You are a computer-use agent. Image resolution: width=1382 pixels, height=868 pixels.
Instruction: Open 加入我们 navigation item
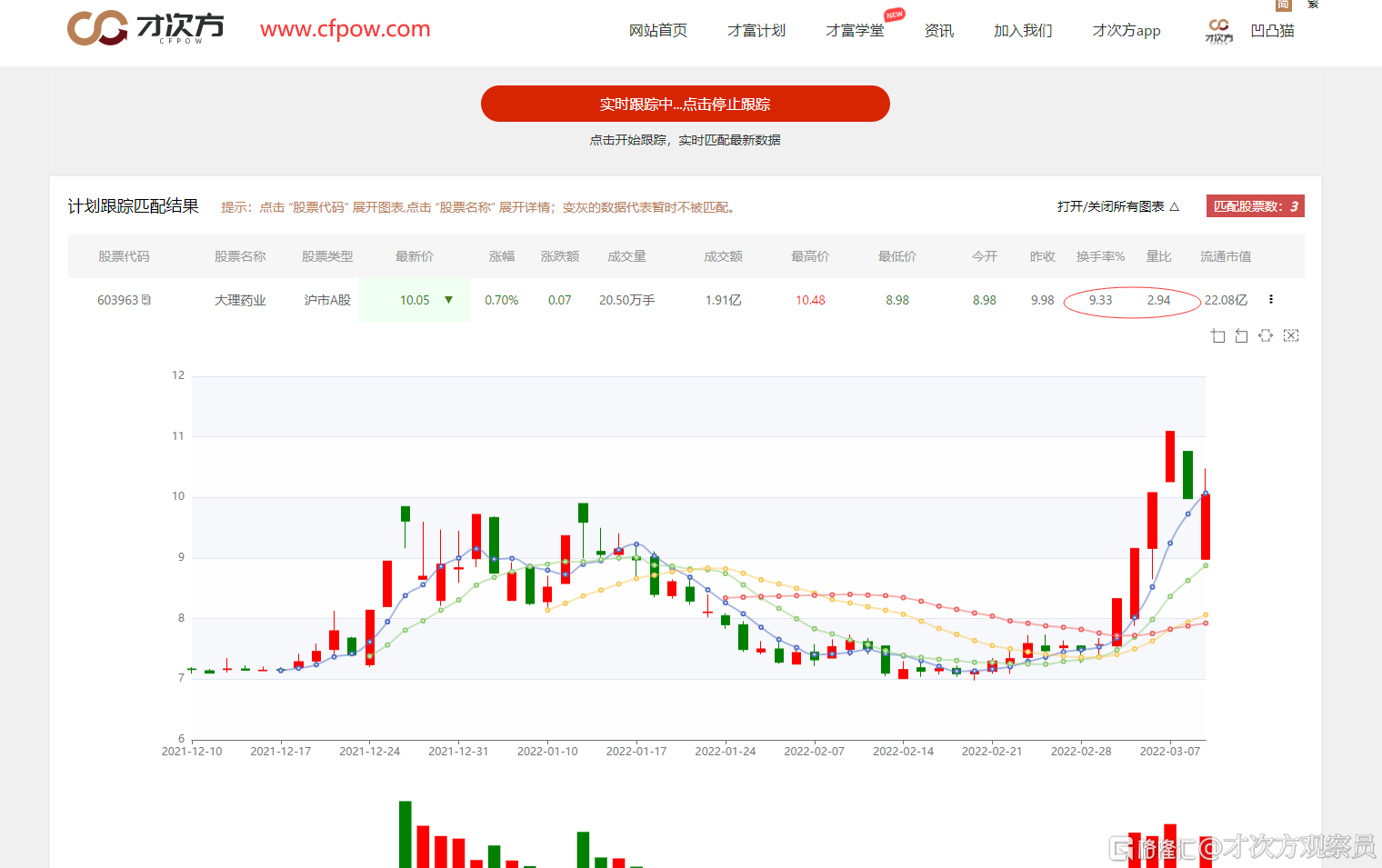pyautogui.click(x=1023, y=30)
